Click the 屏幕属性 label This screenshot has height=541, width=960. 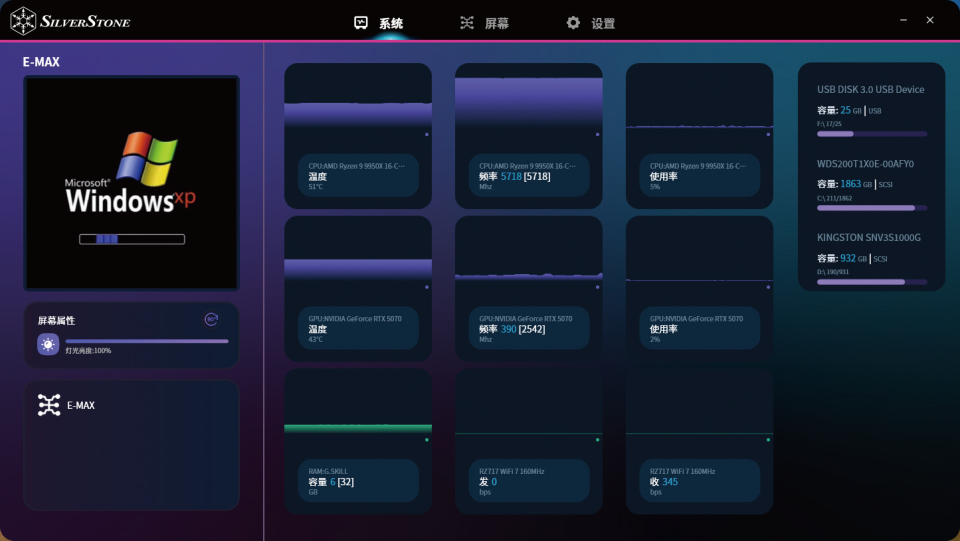click(56, 321)
